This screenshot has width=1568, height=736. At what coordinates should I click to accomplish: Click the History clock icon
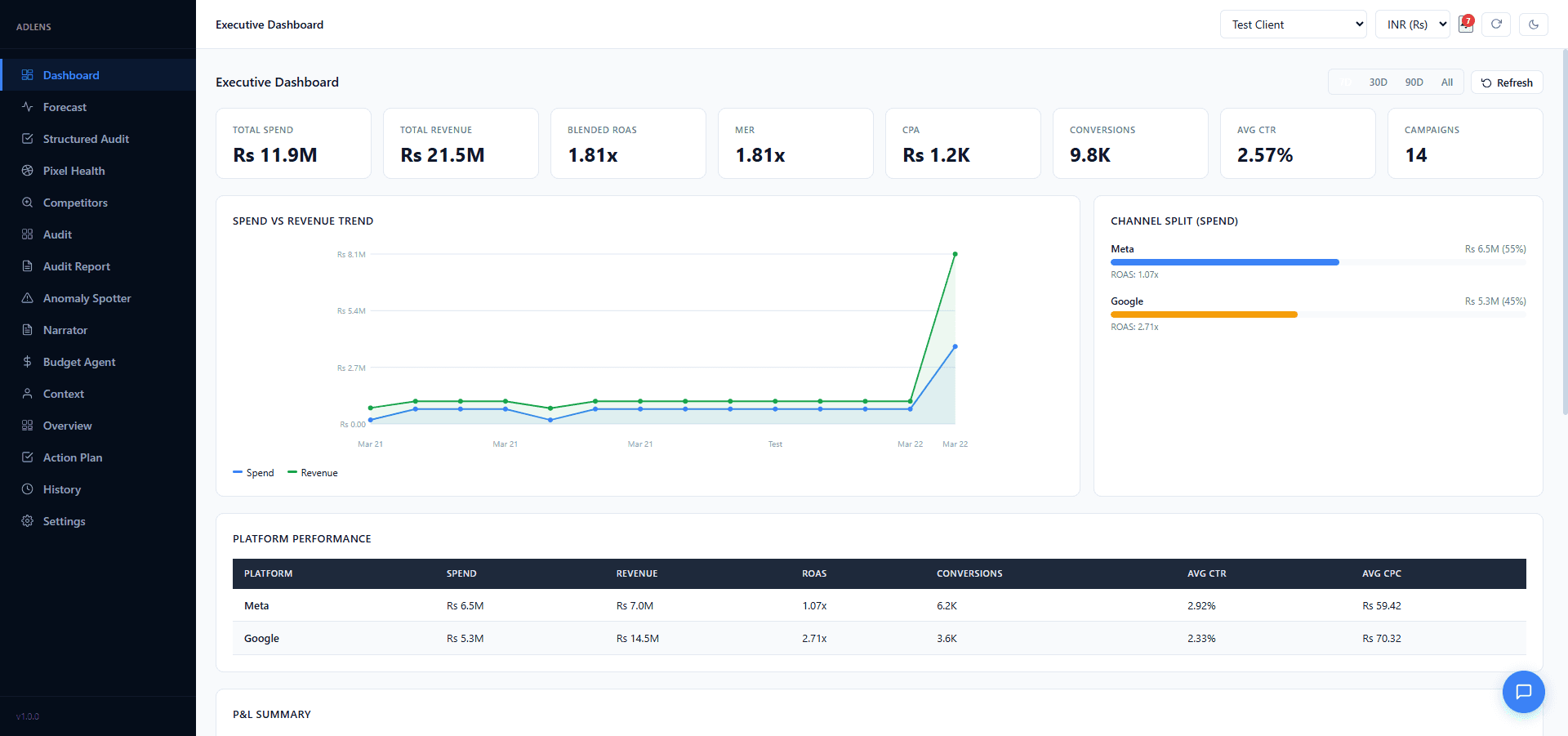click(x=28, y=489)
